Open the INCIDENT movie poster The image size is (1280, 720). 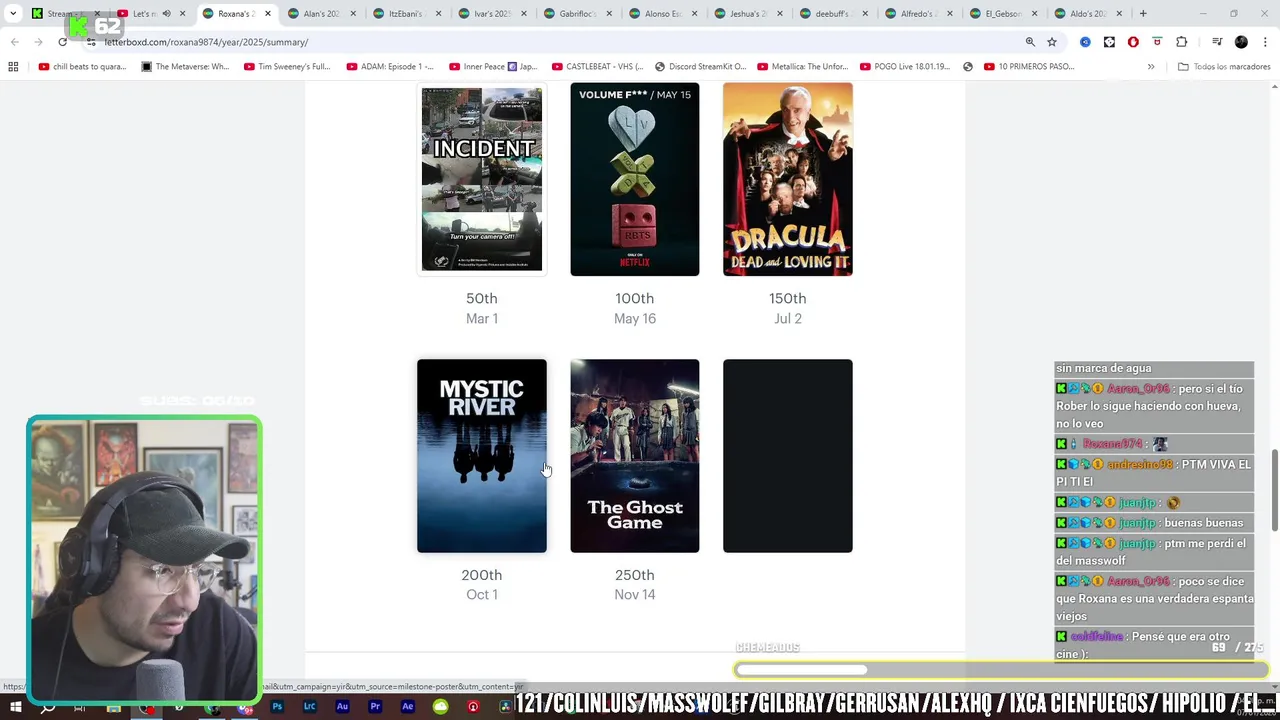tap(482, 179)
